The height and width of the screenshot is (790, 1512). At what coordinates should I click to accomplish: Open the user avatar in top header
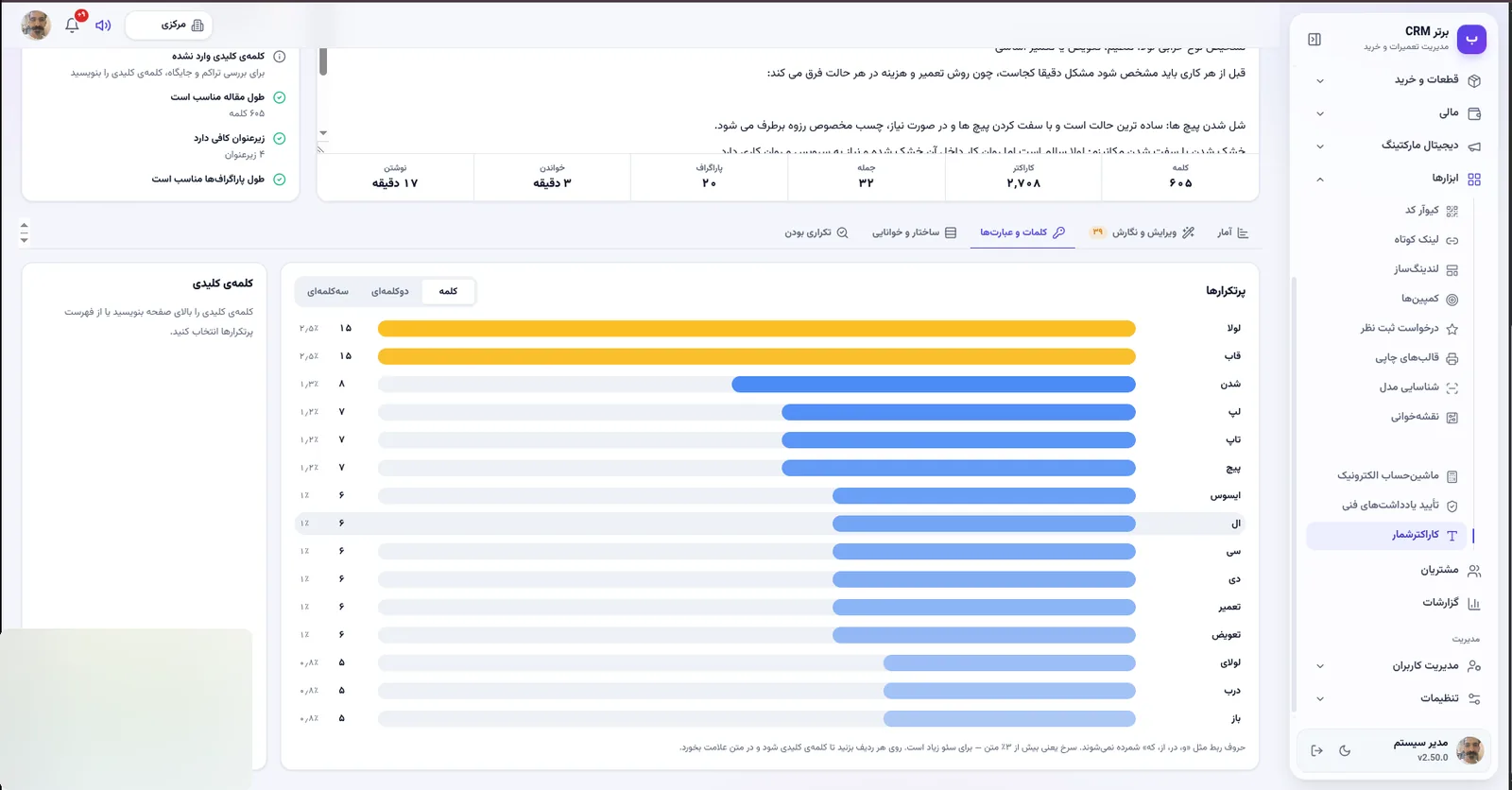click(x=36, y=26)
